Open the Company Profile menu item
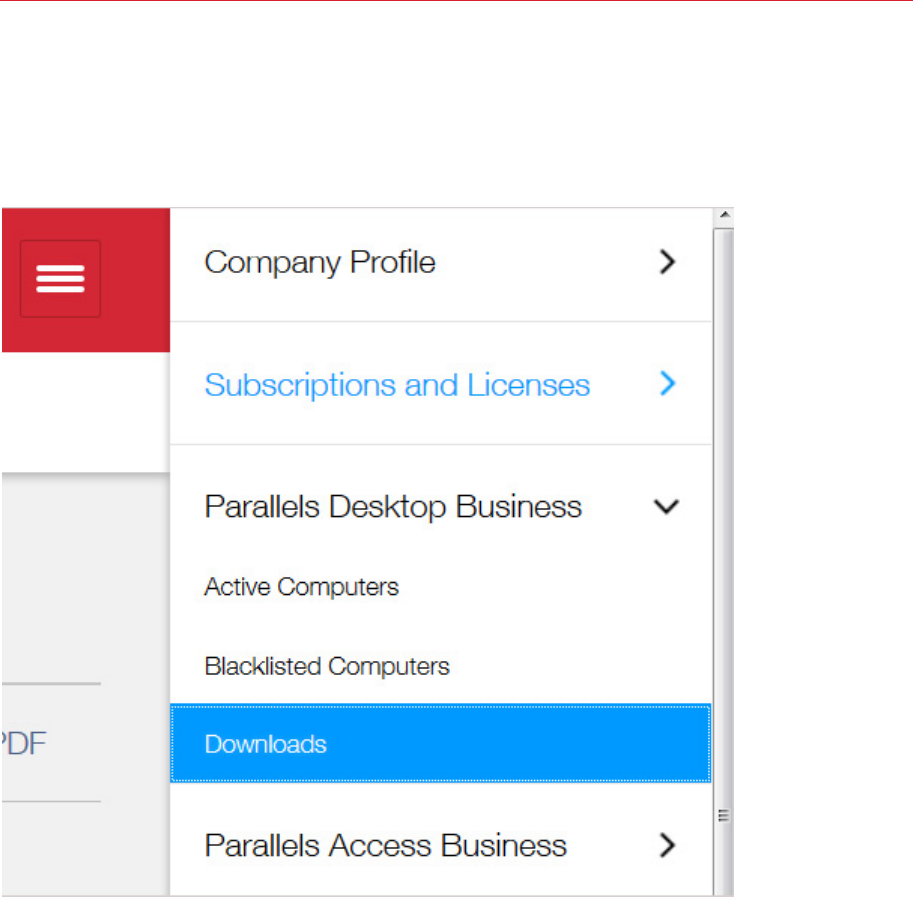The width and height of the screenshot is (913, 897). tap(320, 263)
